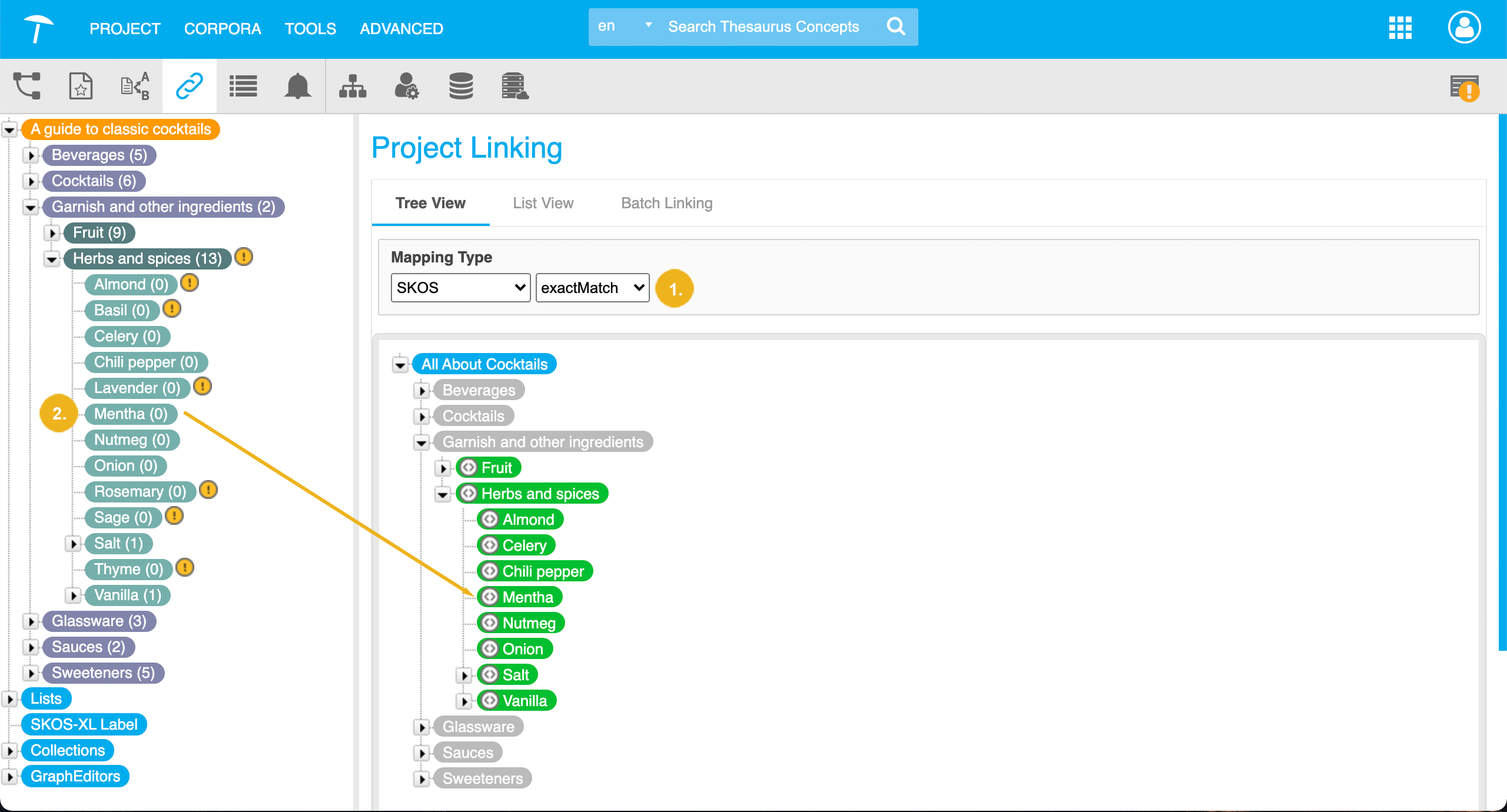1507x812 pixels.
Task: Click the Project Linking chain icon
Action: (x=190, y=86)
